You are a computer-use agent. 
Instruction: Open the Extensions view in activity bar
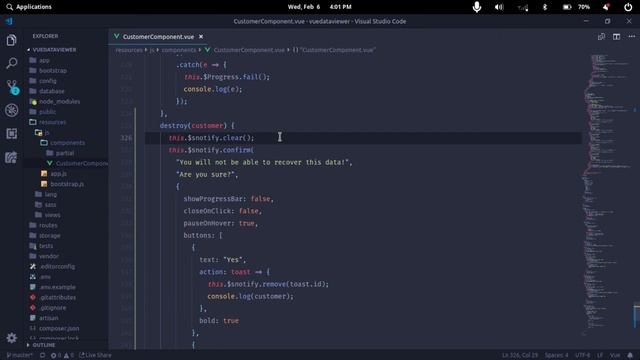coord(11,133)
